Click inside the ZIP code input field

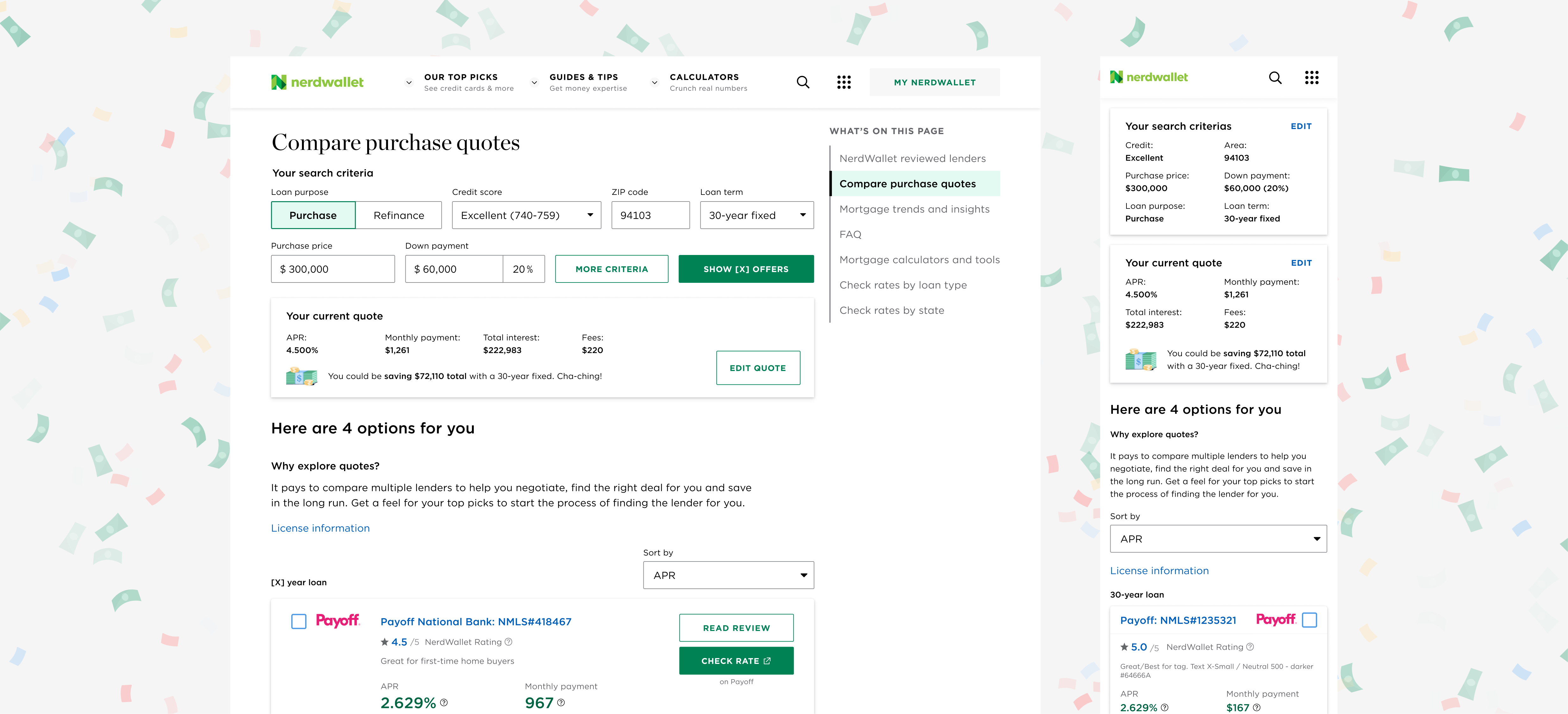pos(650,215)
